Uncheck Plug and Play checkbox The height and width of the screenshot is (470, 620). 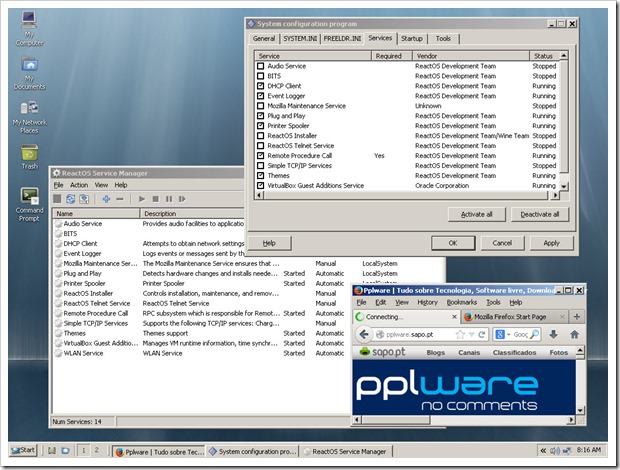tap(261, 116)
